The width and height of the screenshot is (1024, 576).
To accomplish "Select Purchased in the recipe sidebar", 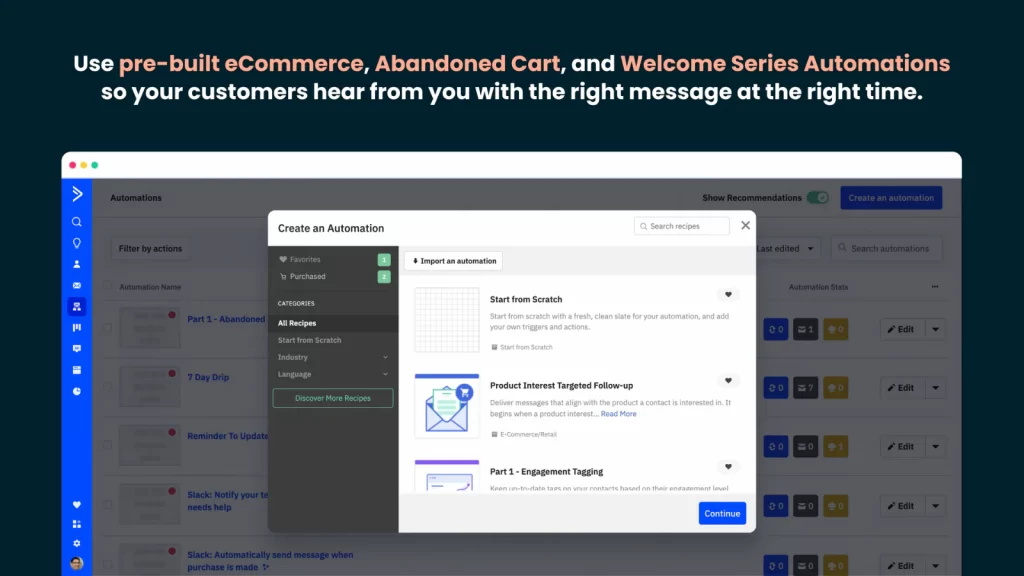I will click(x=333, y=276).
